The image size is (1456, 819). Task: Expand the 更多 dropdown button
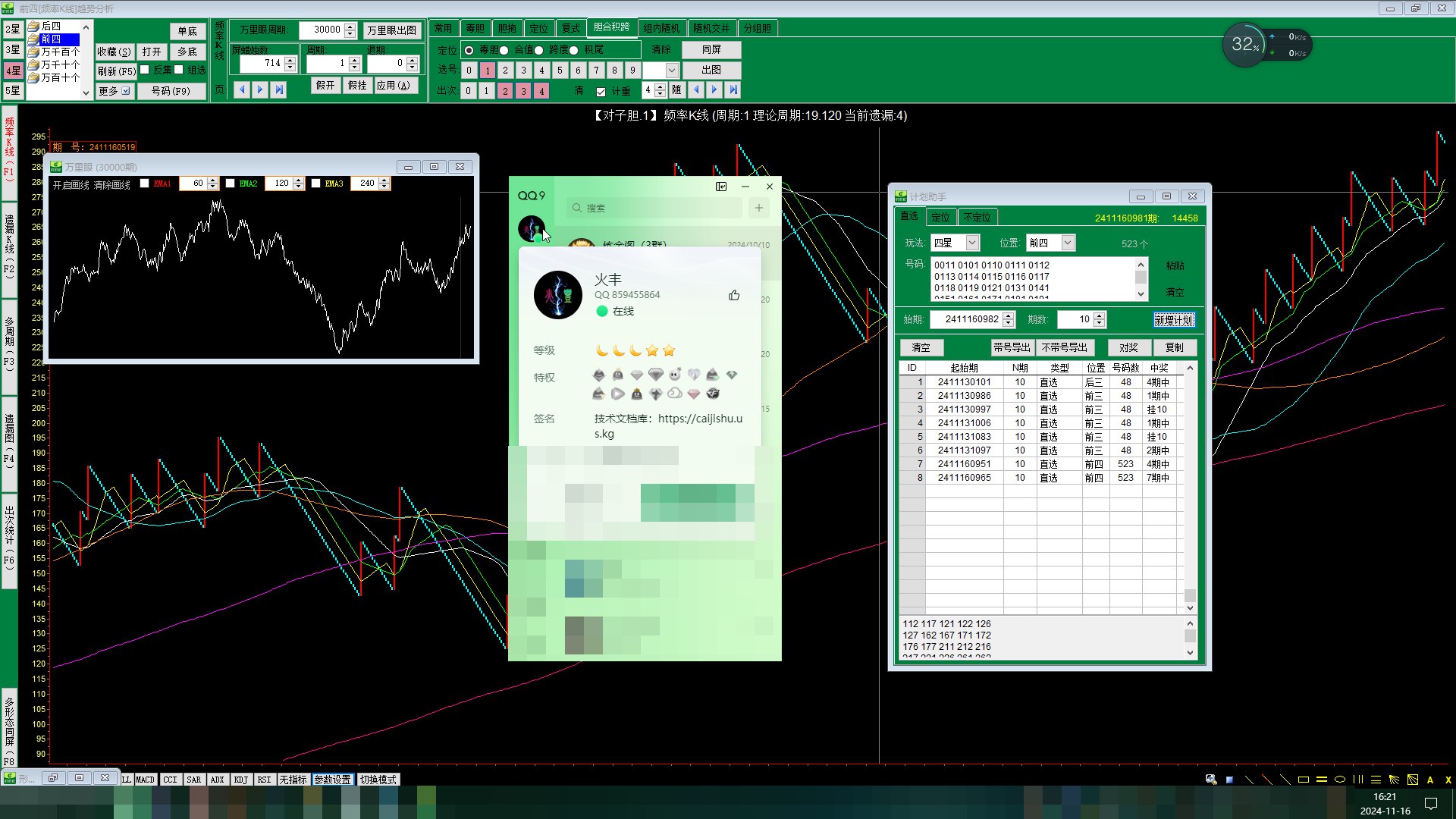coord(115,91)
